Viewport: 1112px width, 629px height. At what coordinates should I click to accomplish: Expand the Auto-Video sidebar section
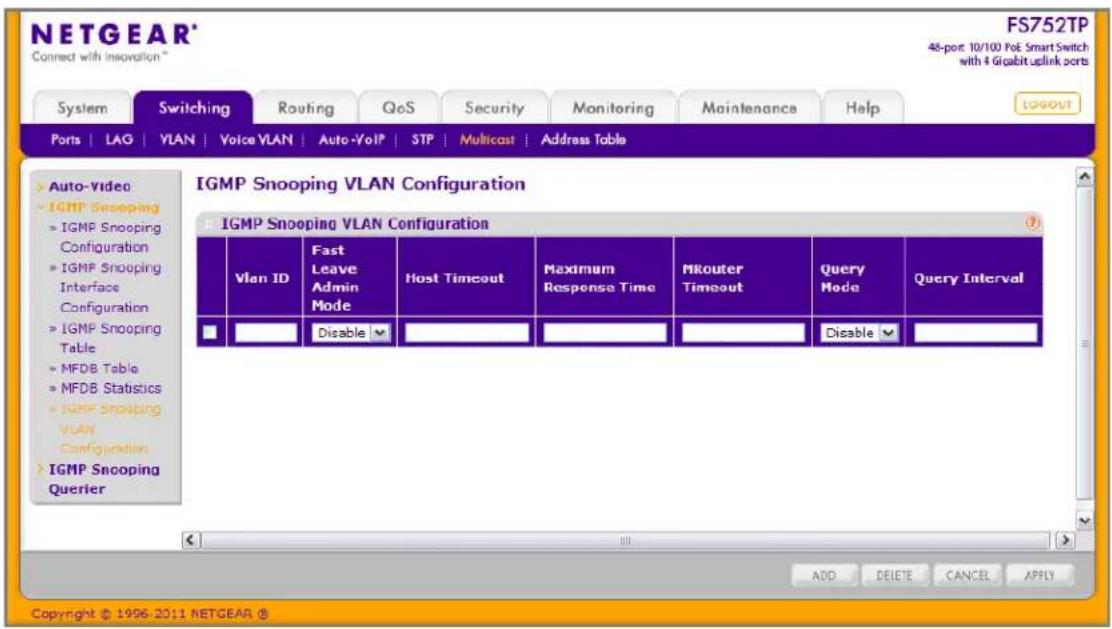coord(89,186)
